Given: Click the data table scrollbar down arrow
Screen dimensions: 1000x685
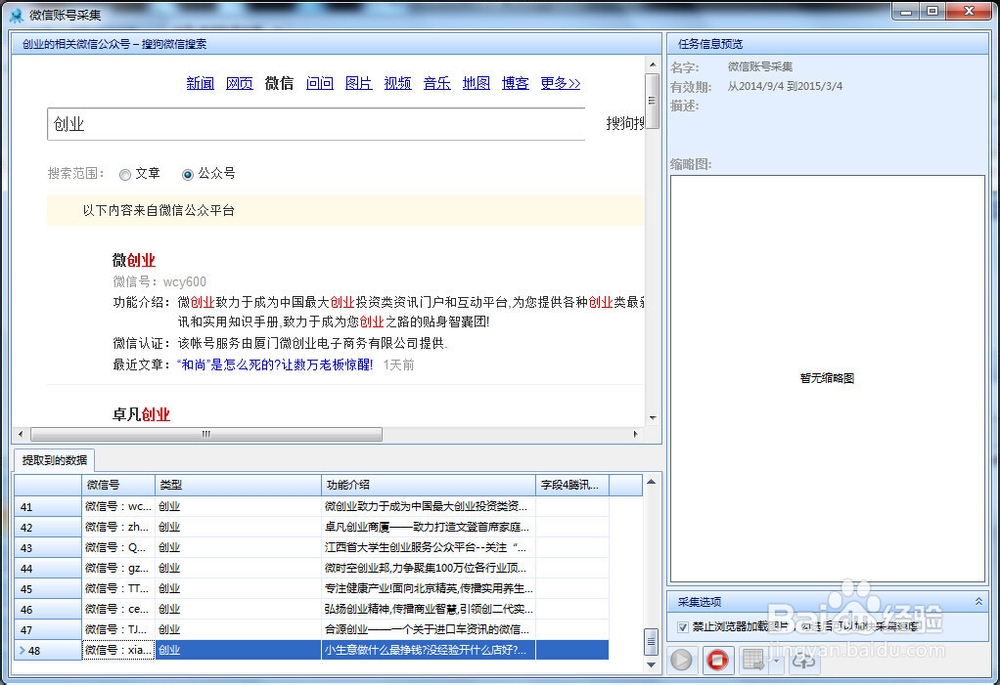Looking at the screenshot, I should coord(651,665).
